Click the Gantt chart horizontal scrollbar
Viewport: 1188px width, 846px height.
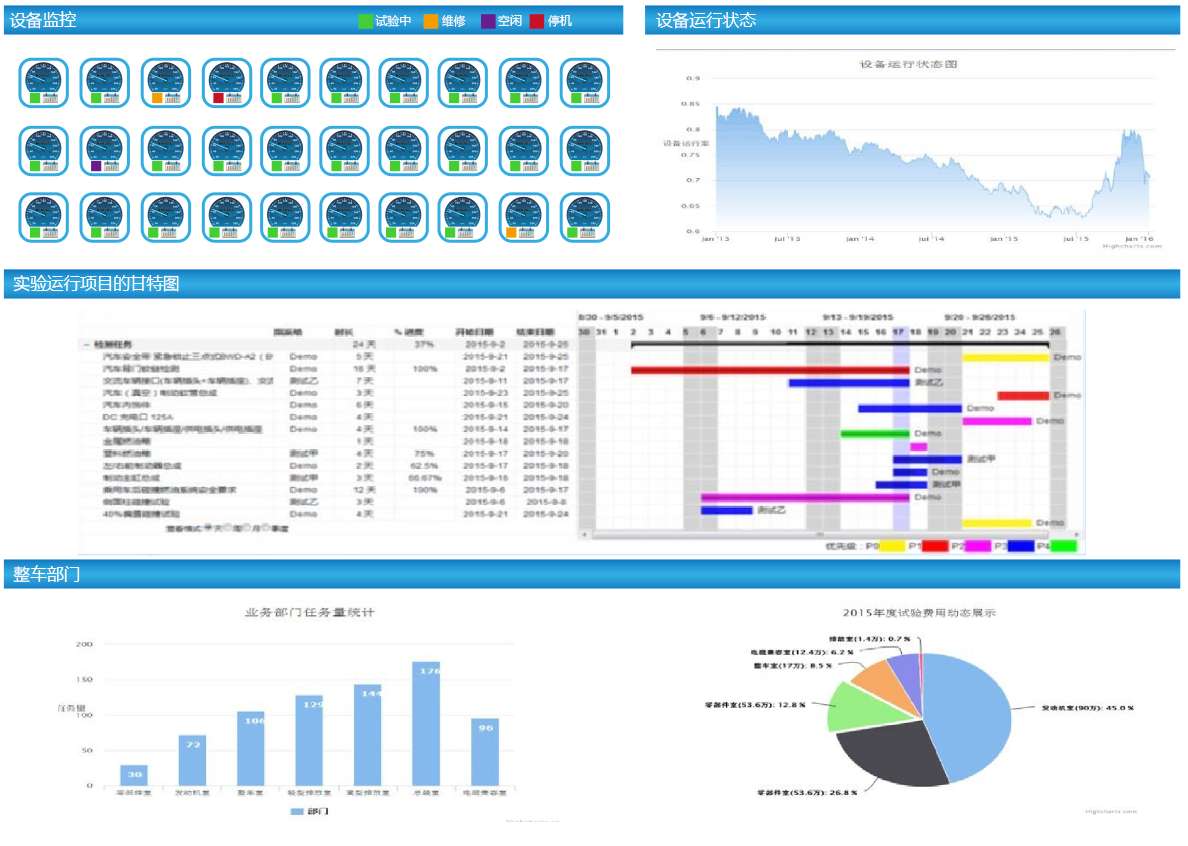[x=820, y=534]
